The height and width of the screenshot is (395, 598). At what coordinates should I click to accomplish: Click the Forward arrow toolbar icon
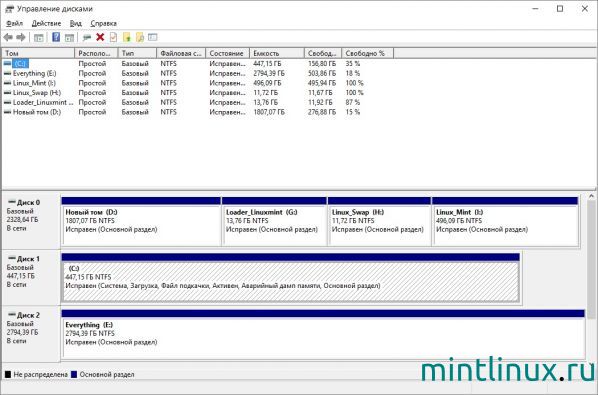coord(21,37)
